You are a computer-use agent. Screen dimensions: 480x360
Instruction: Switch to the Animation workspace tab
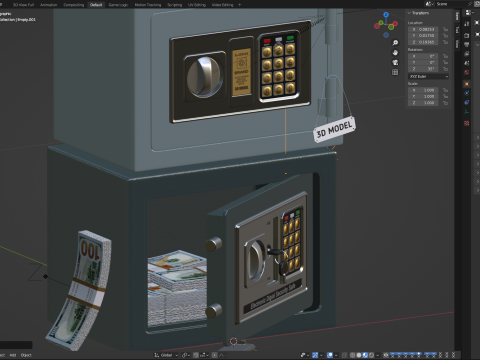pos(48,5)
